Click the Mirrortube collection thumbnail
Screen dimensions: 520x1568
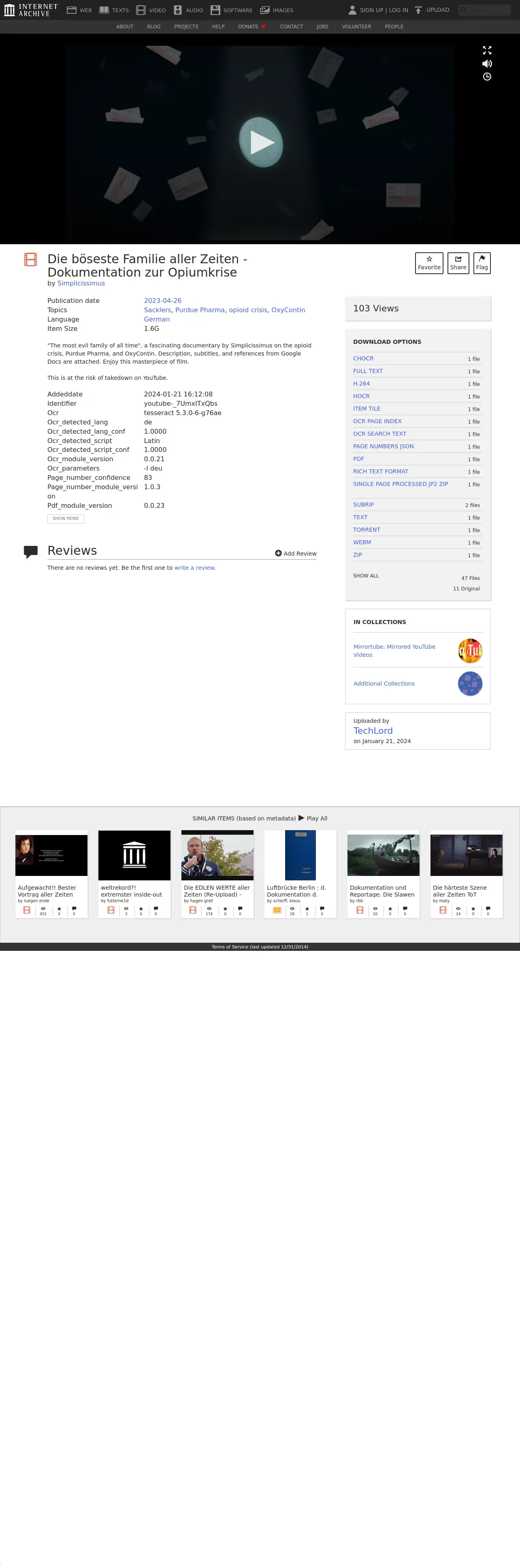click(470, 651)
